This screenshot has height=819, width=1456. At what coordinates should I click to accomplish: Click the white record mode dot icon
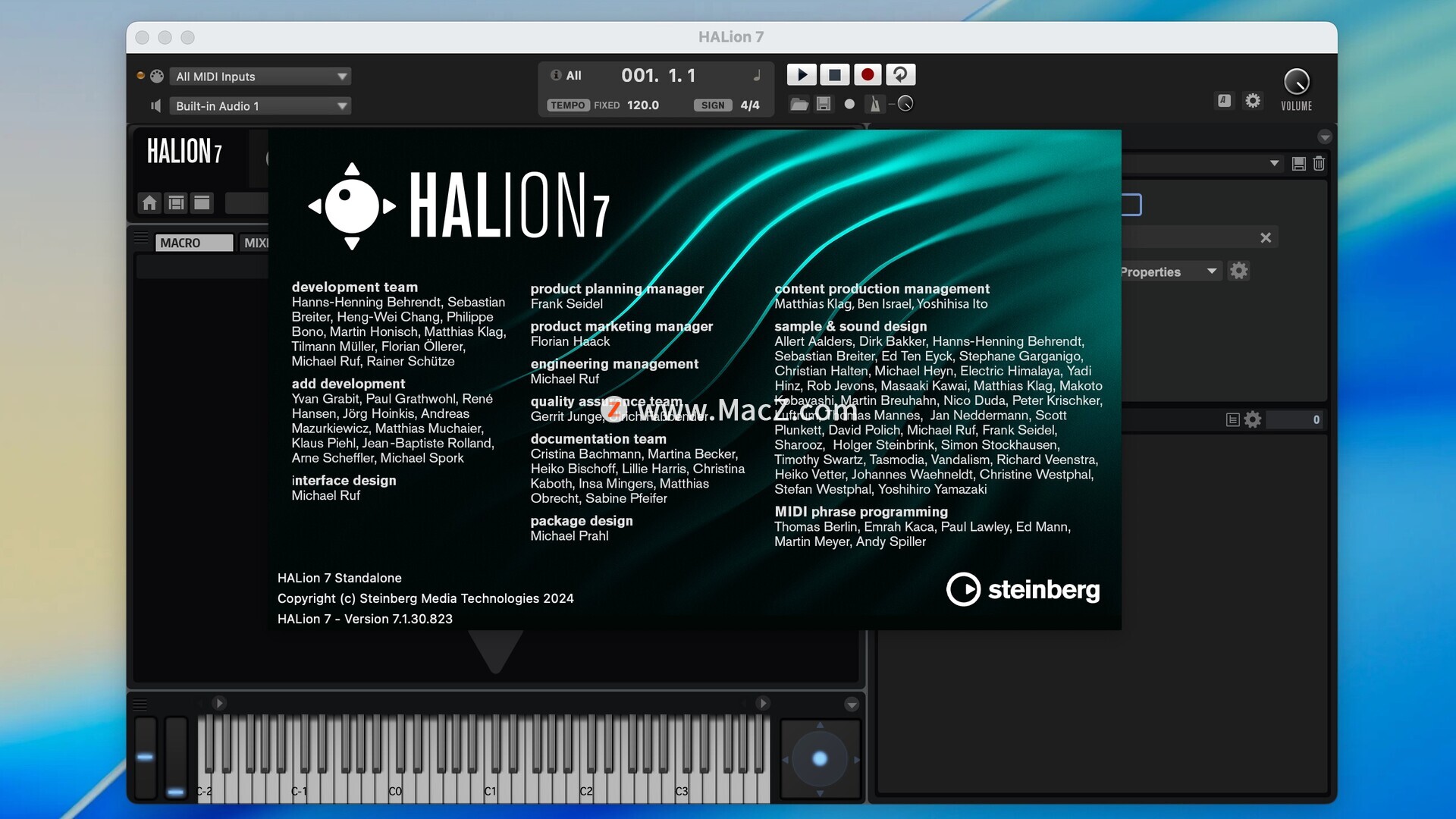pyautogui.click(x=849, y=105)
